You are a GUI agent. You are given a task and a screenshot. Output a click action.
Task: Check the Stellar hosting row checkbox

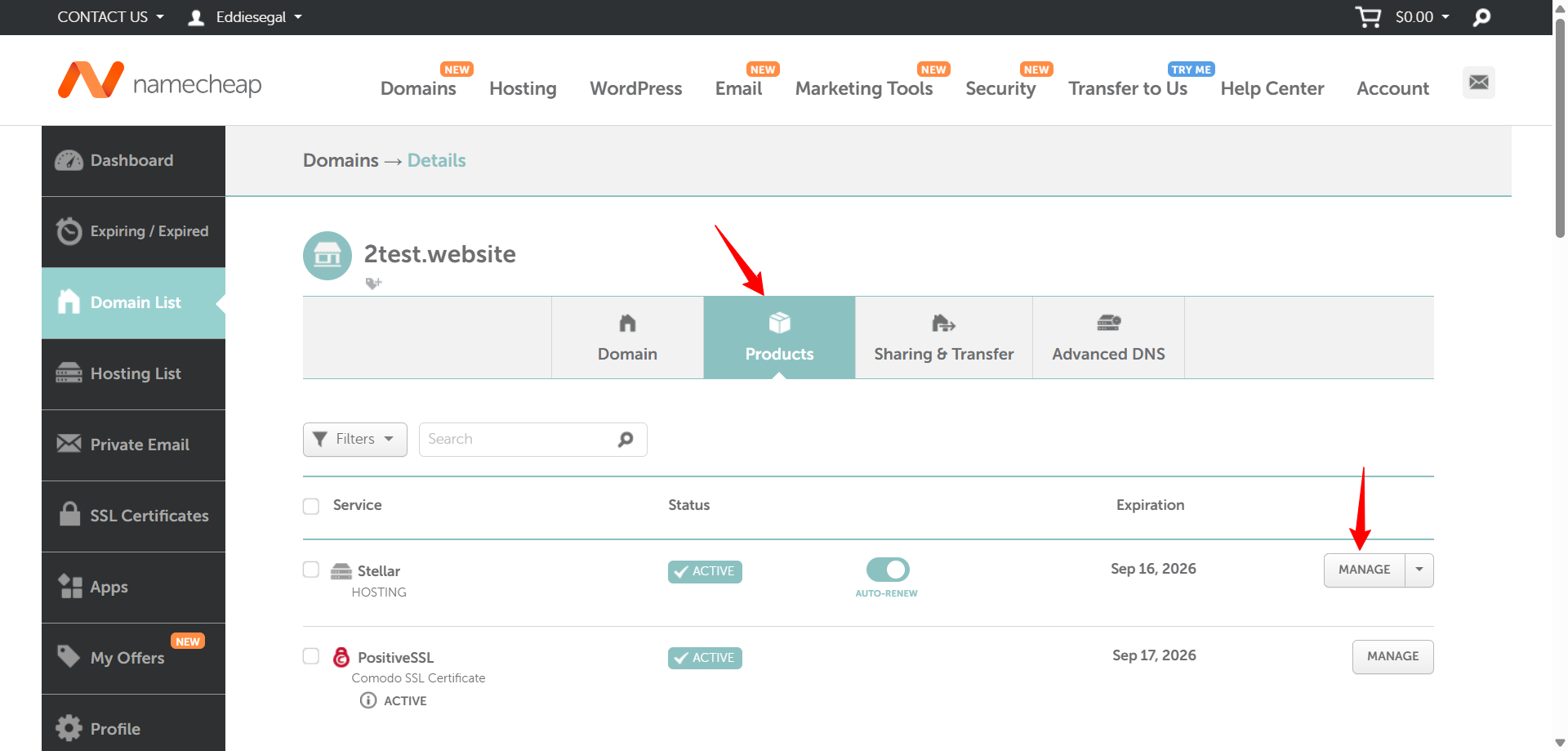click(x=311, y=570)
